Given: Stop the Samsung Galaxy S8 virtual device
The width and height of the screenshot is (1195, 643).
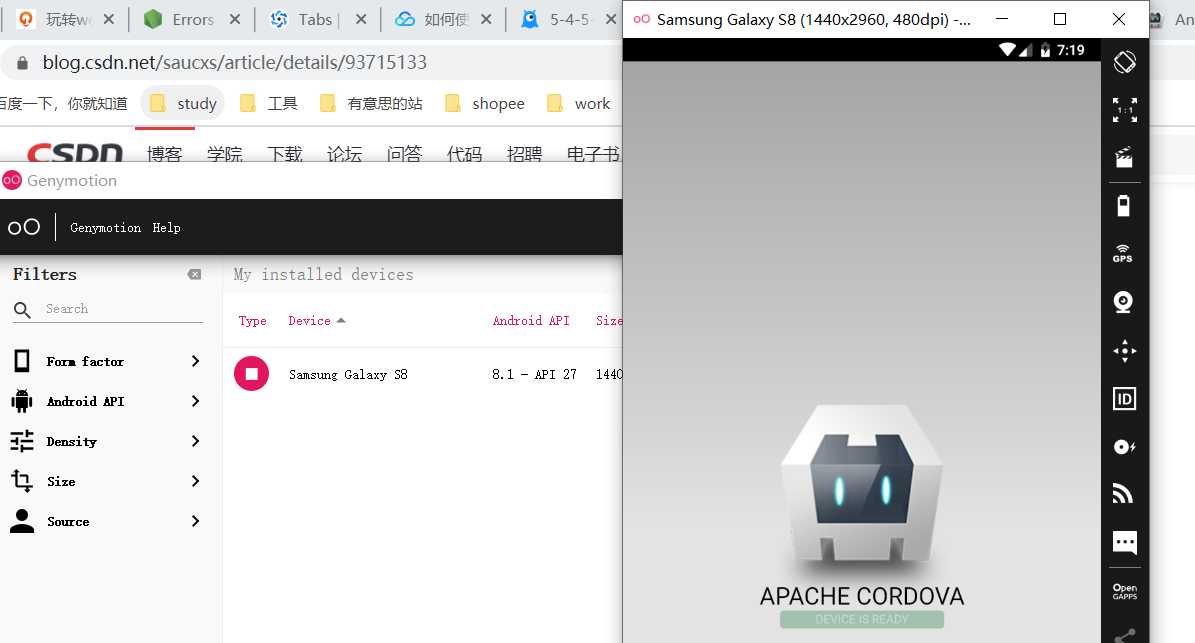Looking at the screenshot, I should [251, 373].
